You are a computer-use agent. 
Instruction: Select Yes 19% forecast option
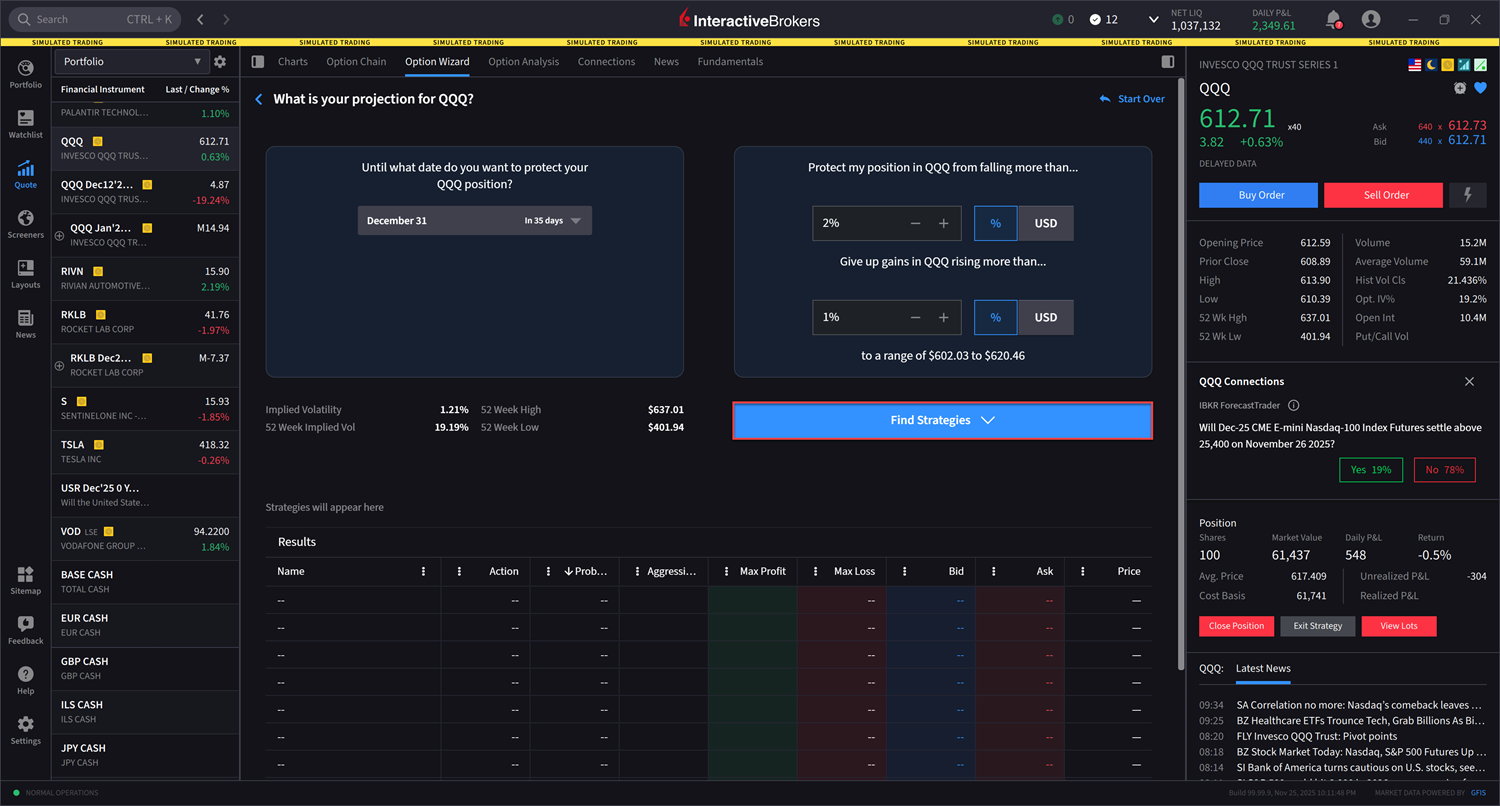[1371, 470]
